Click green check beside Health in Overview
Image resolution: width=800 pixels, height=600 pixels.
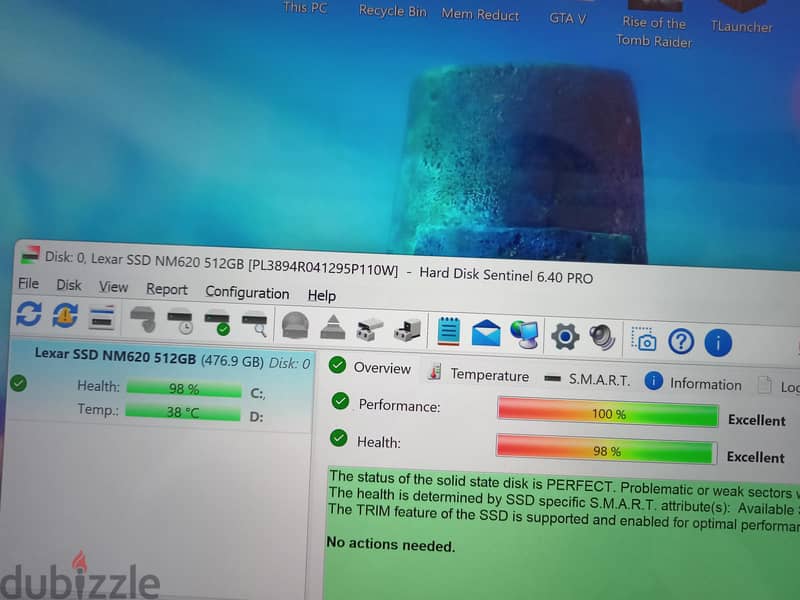click(338, 438)
